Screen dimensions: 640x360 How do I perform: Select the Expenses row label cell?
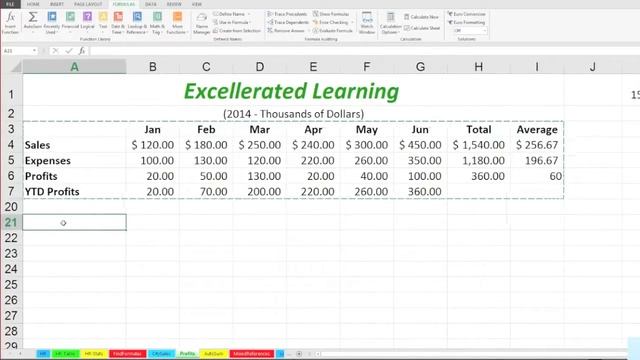point(74,160)
